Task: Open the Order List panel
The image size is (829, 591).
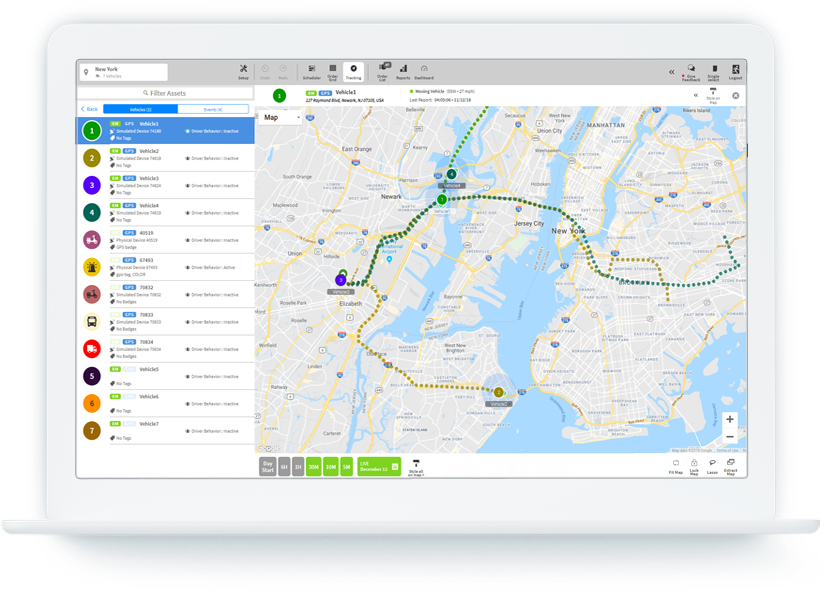Action: pos(382,70)
